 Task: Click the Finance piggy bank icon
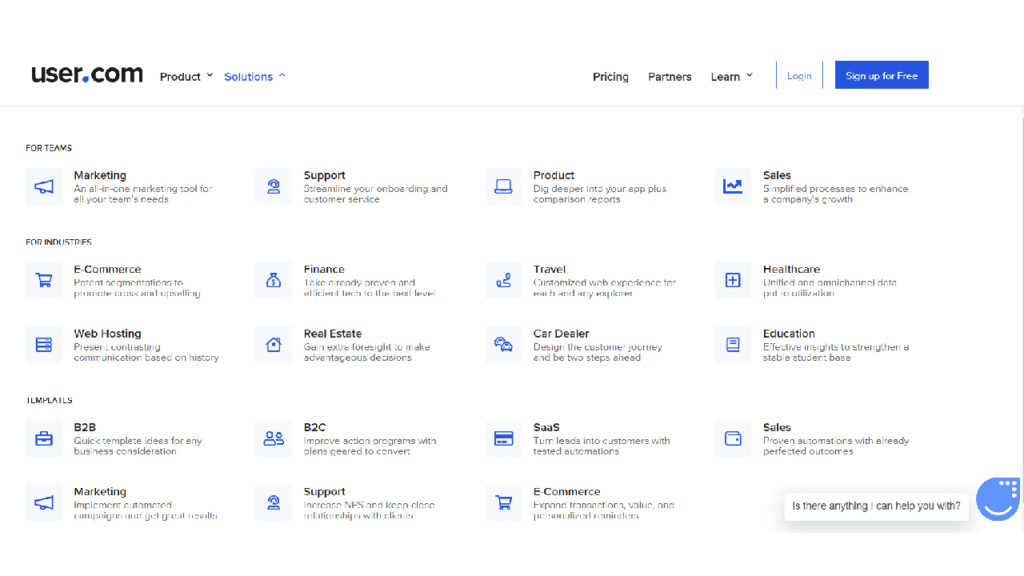coord(273,280)
